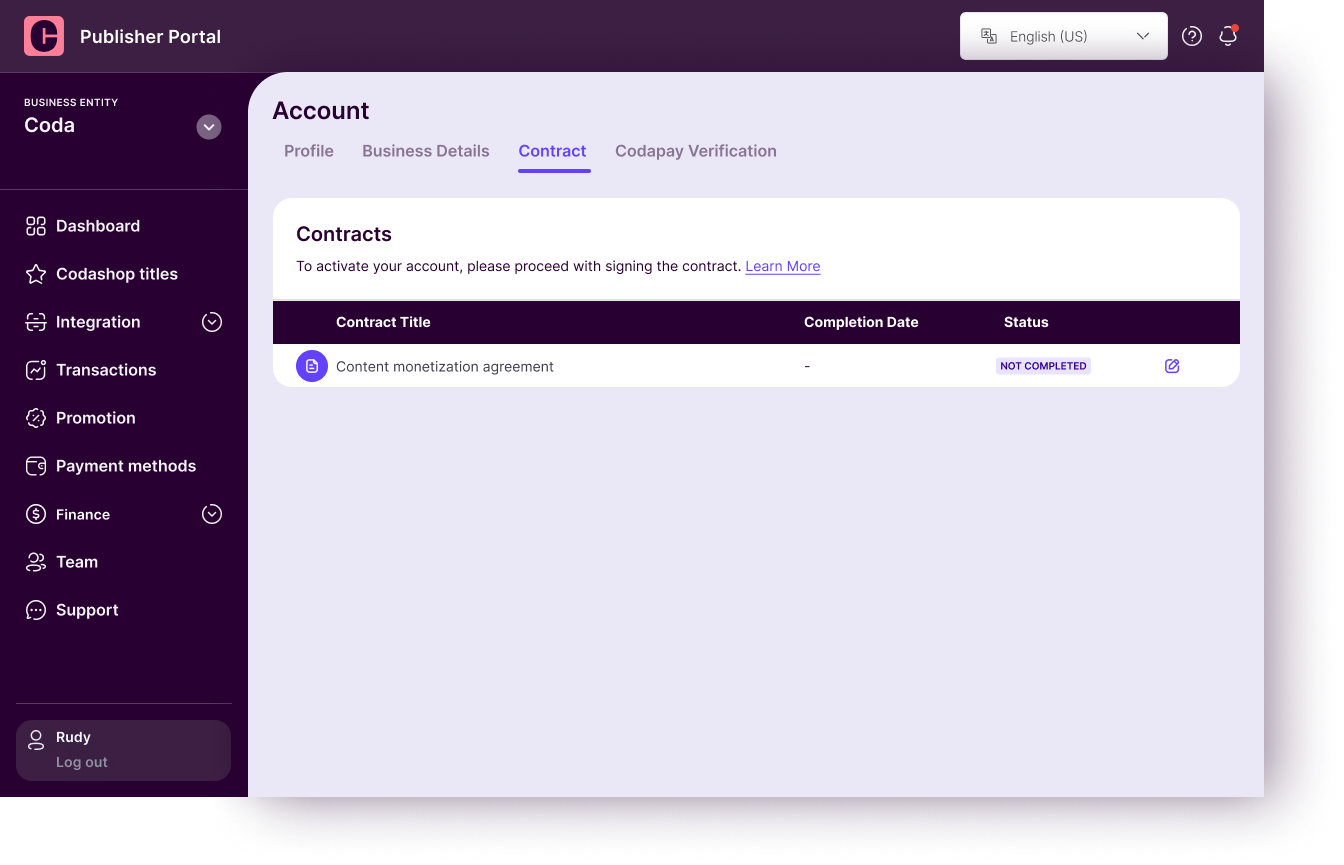Click the Transactions chart icon
Viewport: 1344px width, 865px height.
click(36, 370)
